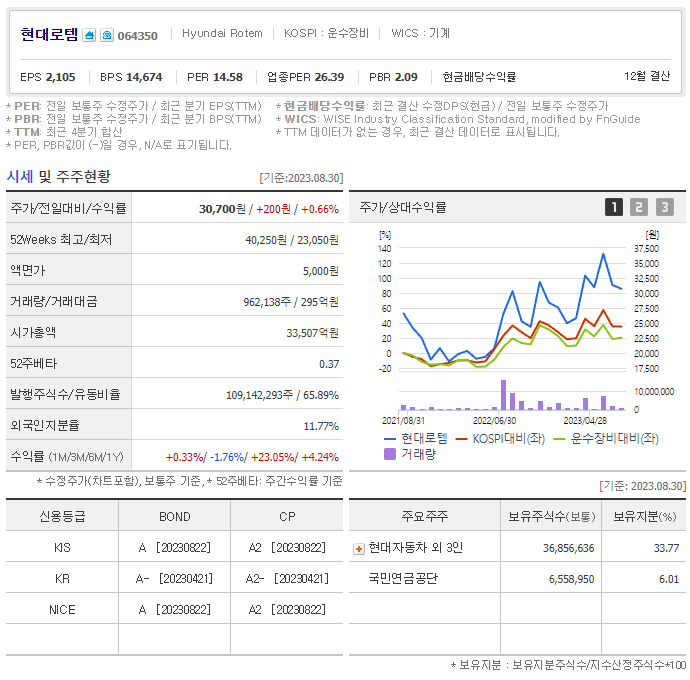Click the KOSPI : 운수장비 classification

tap(326, 33)
